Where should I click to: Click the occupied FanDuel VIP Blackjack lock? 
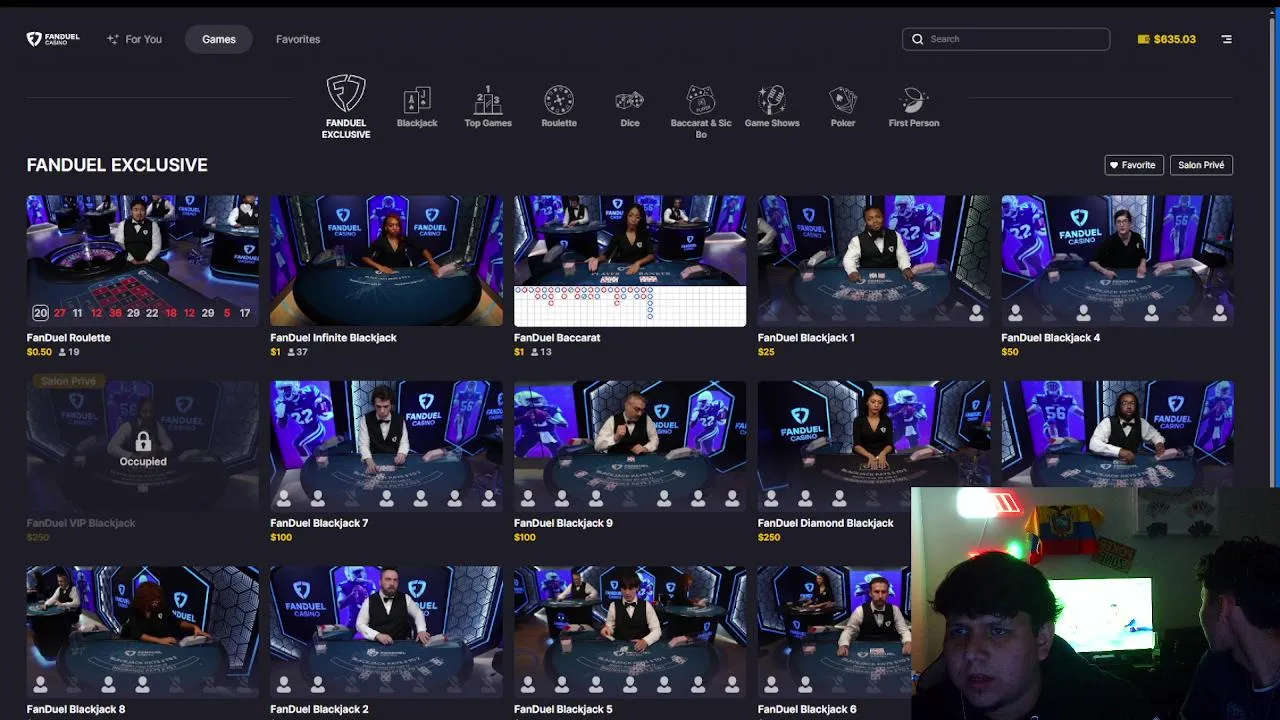pyautogui.click(x=143, y=441)
